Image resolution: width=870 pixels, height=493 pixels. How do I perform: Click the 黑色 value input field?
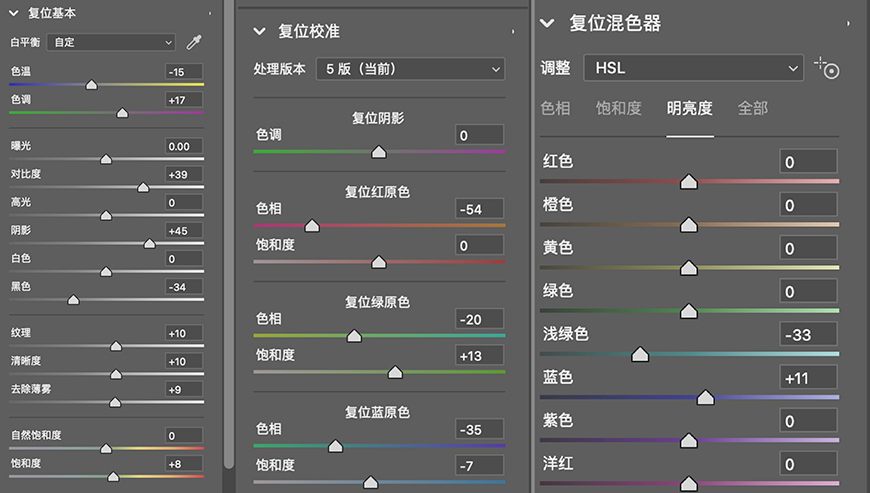(x=184, y=287)
